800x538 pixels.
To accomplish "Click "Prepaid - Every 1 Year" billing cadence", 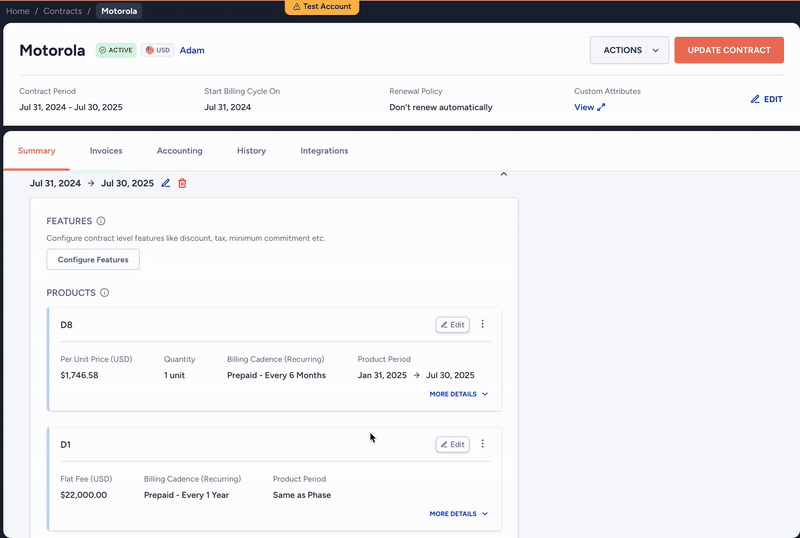I will (x=186, y=495).
